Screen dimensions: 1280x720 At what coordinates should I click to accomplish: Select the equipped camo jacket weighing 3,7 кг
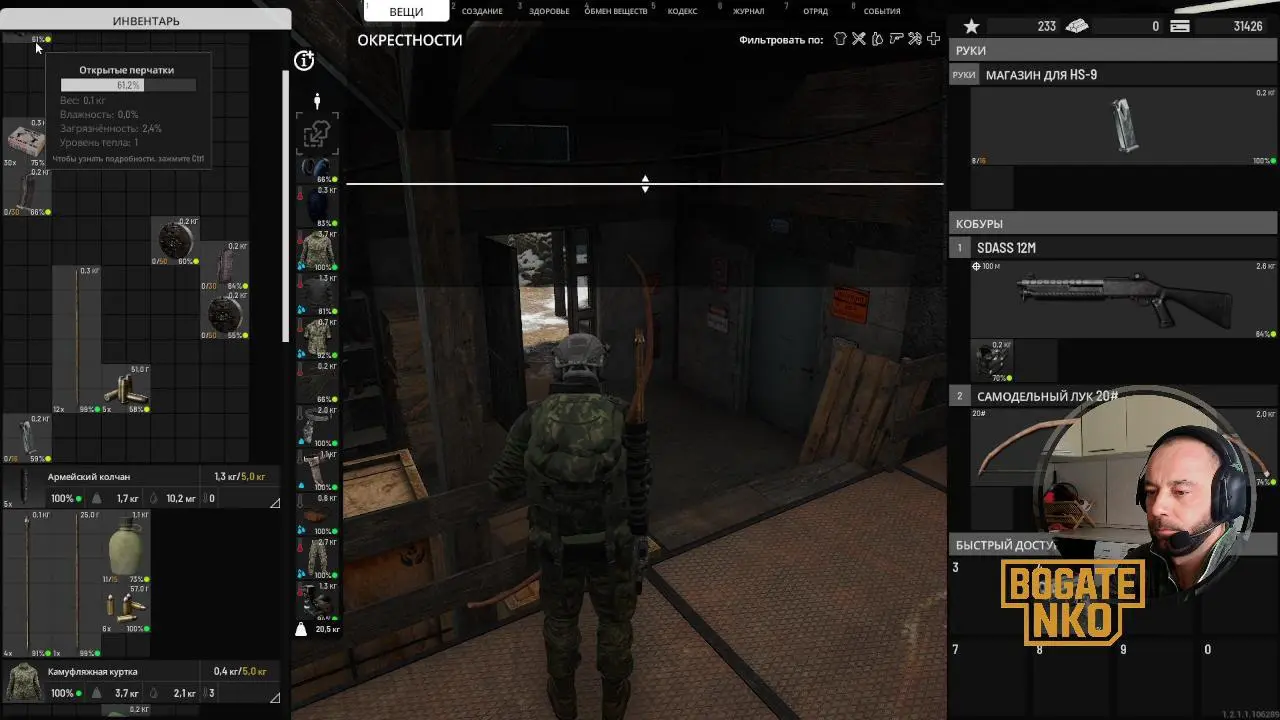coord(318,250)
